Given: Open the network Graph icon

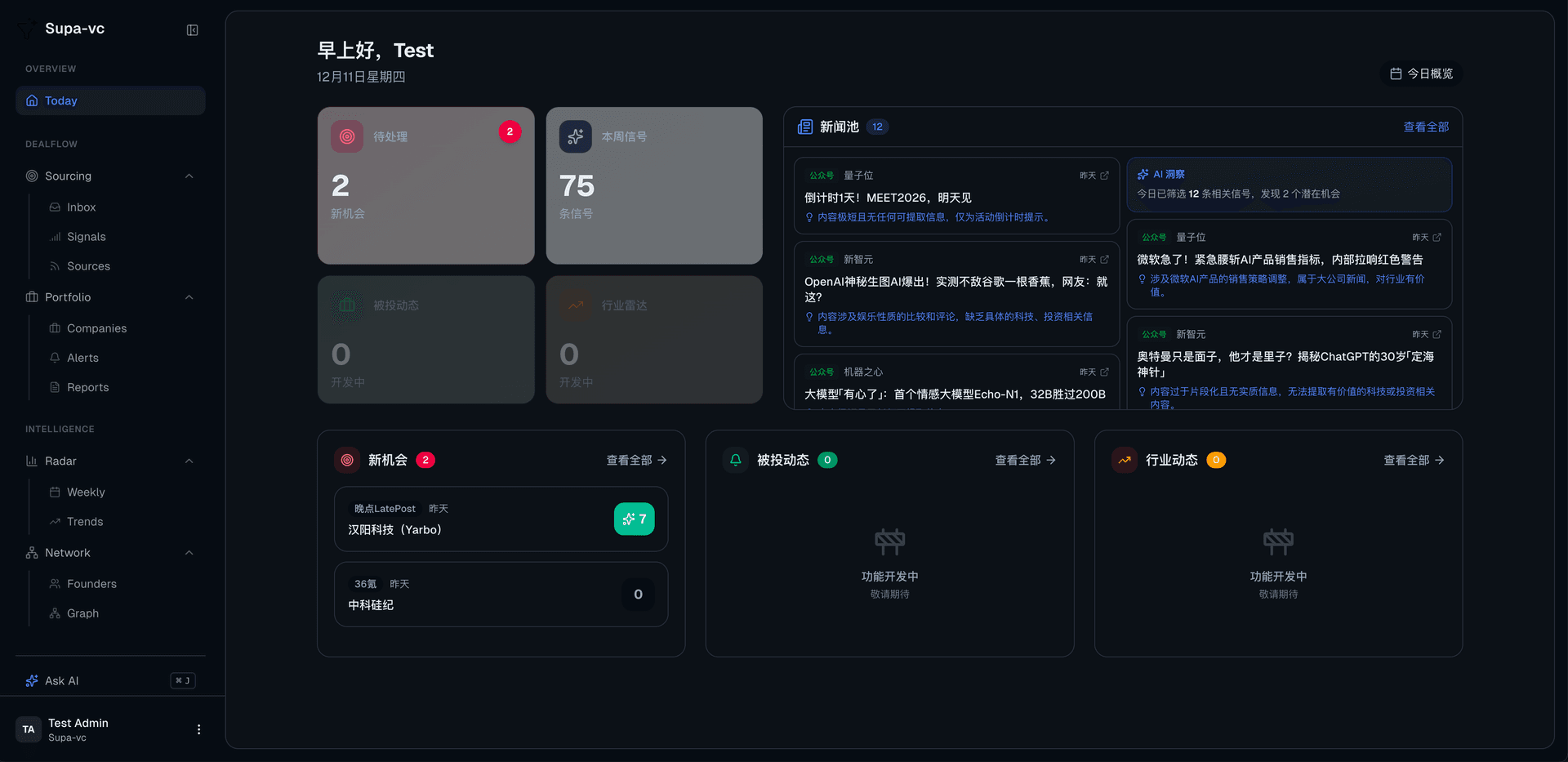Looking at the screenshot, I should click(55, 613).
